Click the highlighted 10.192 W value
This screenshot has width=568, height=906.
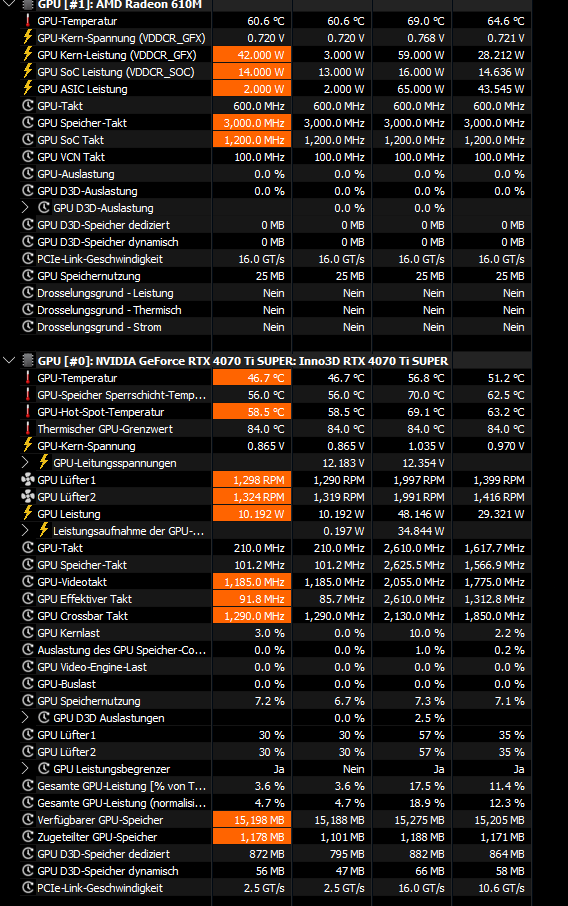[252, 514]
